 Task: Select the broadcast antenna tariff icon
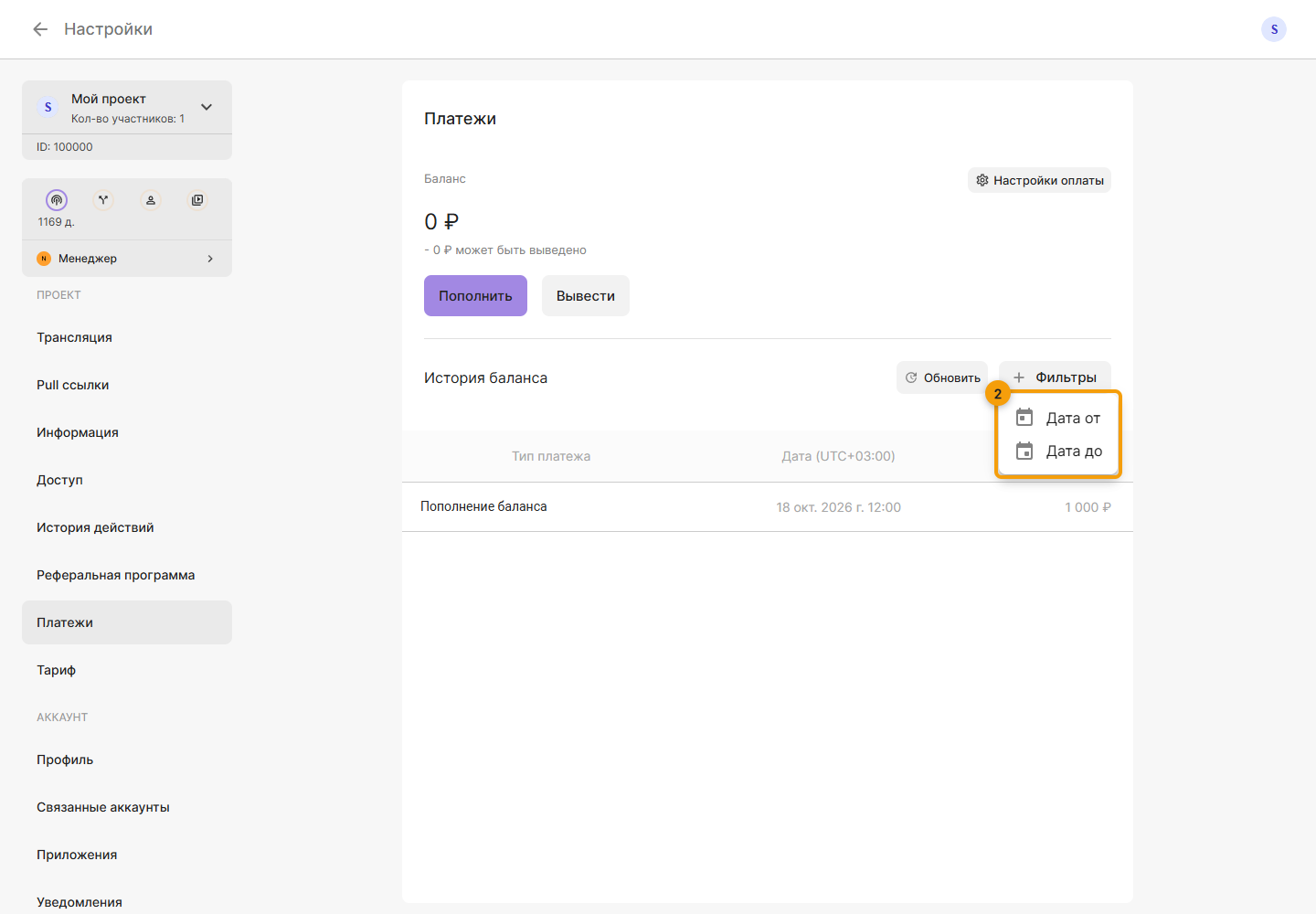(57, 199)
